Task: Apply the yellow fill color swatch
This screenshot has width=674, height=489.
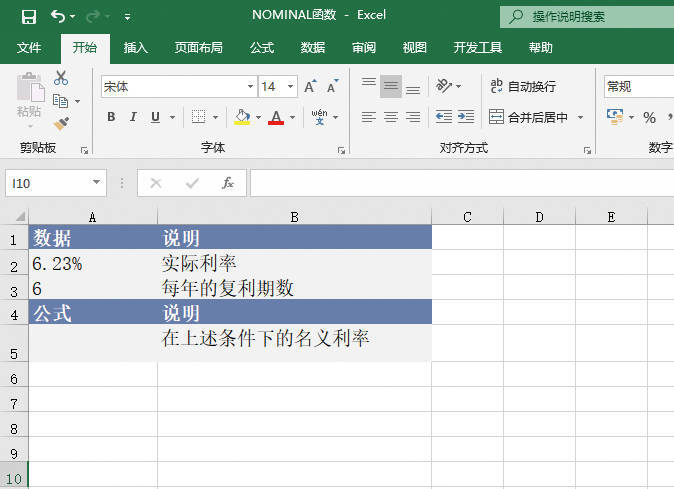Action: [x=242, y=117]
